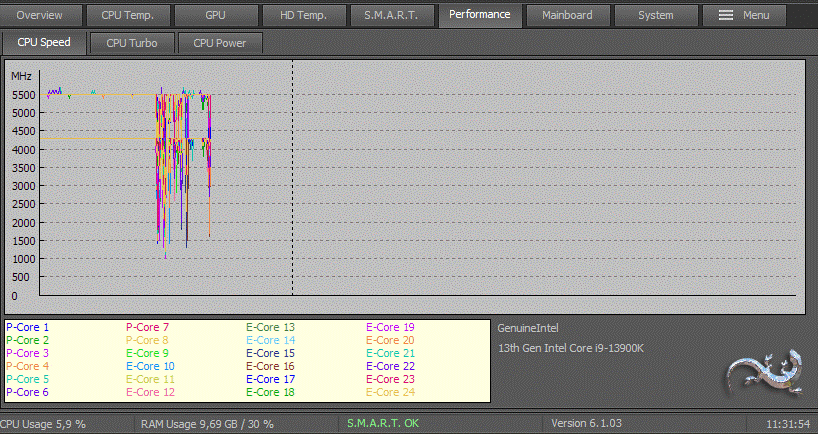Switch to the Overview tab
This screenshot has width=818, height=434.
coord(39,15)
